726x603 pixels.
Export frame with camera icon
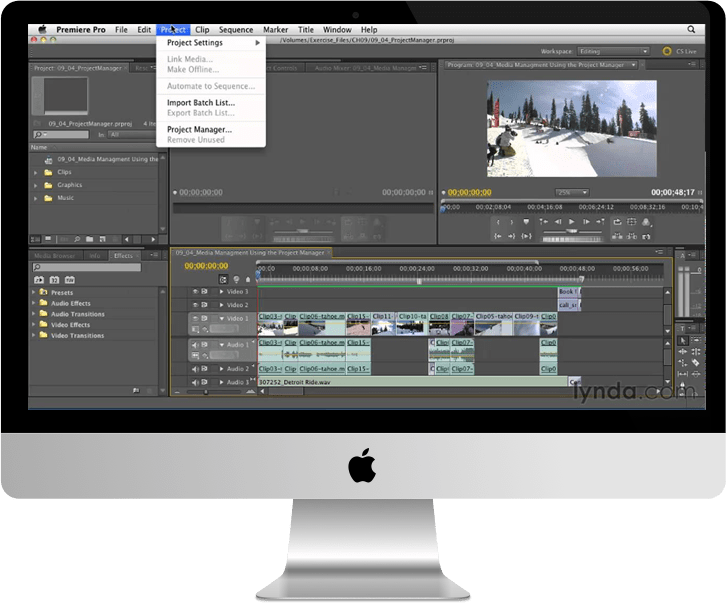[646, 237]
